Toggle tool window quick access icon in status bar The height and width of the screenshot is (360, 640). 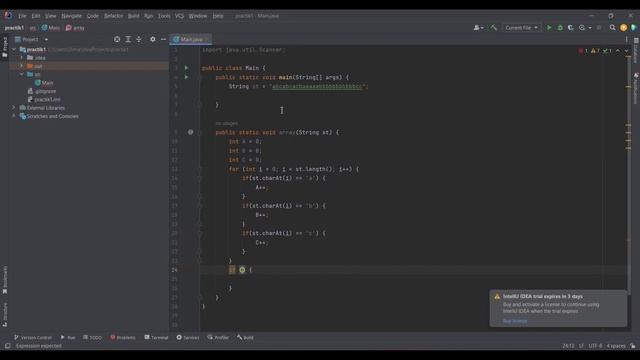click(7, 346)
